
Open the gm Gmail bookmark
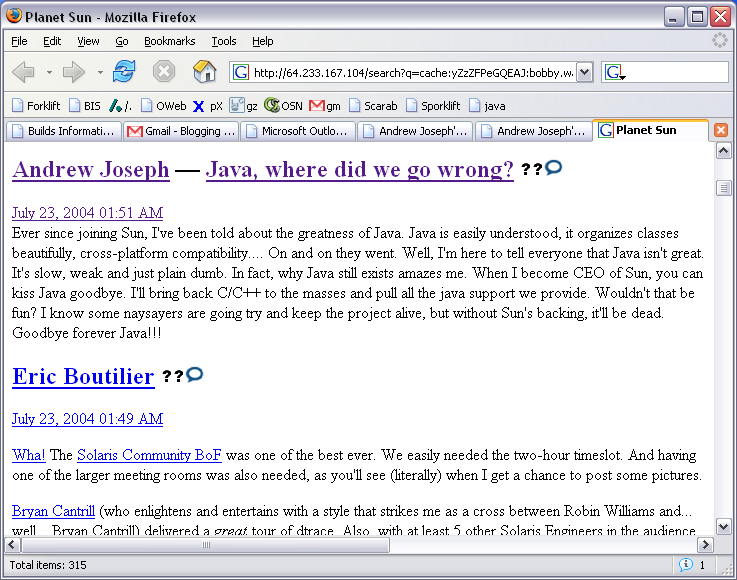[x=325, y=106]
